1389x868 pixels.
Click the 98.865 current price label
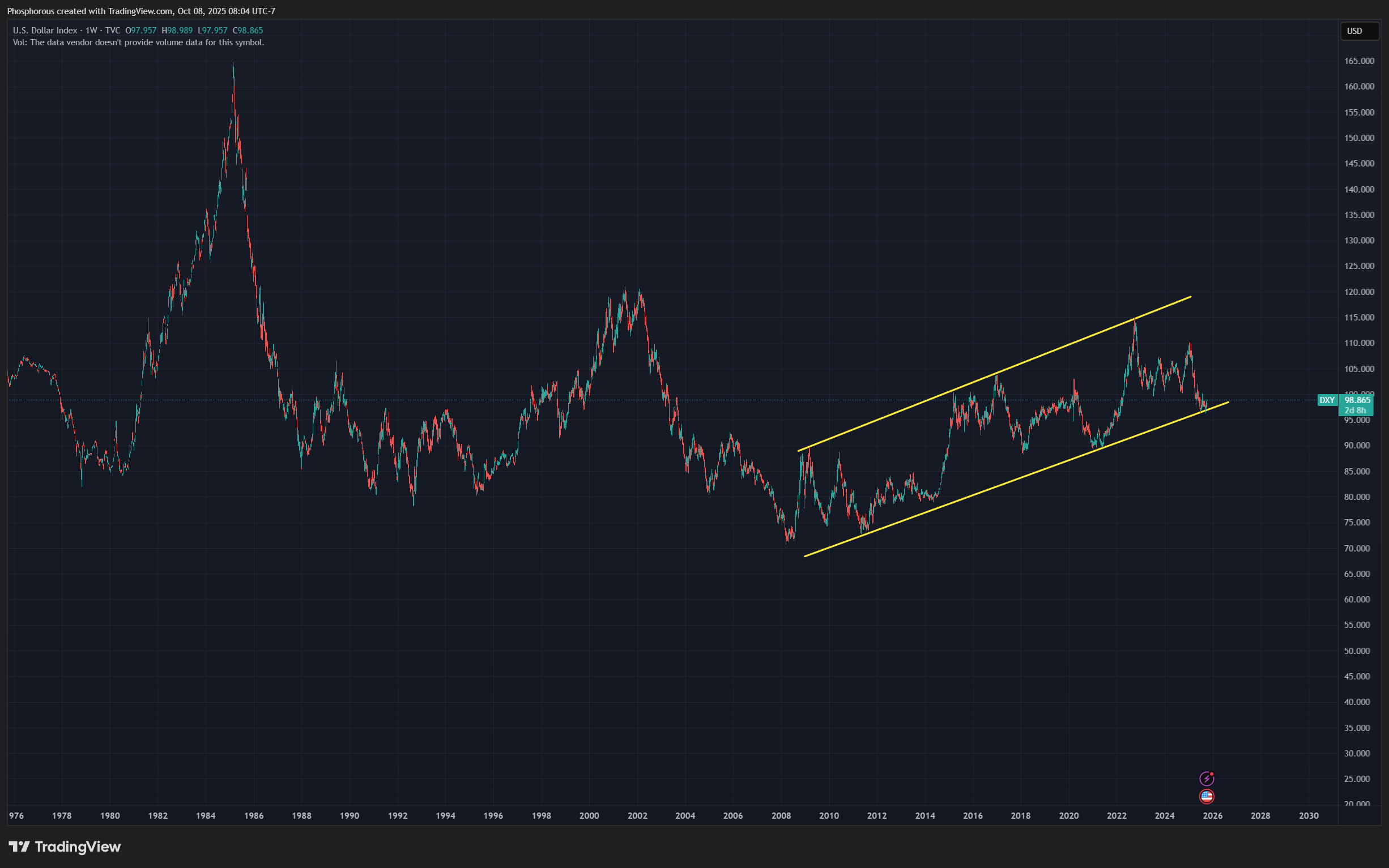(1357, 400)
